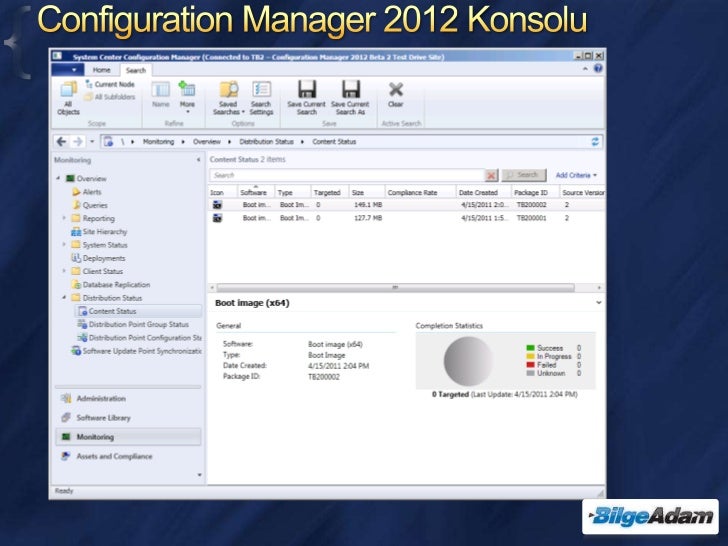Select the All Objects scope icon
The image size is (728, 546).
[x=68, y=98]
